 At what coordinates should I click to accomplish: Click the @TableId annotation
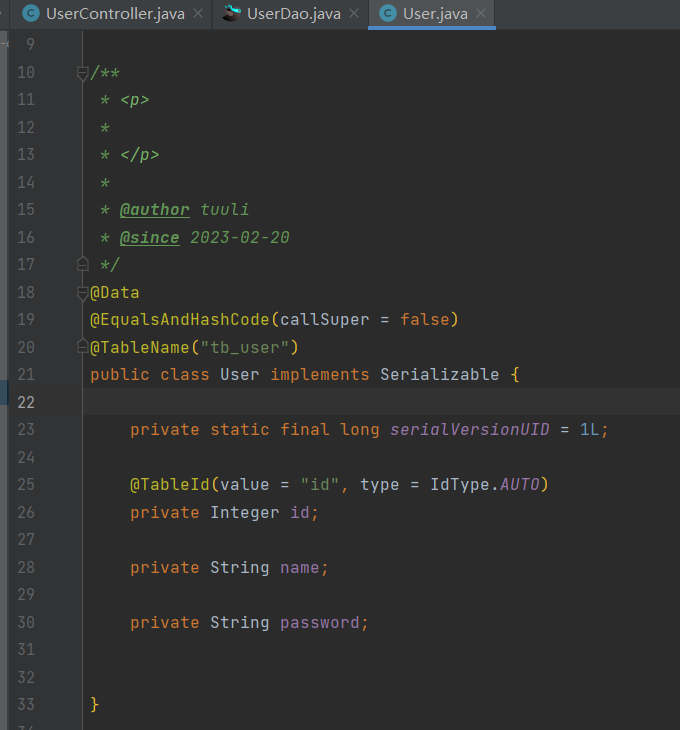170,485
